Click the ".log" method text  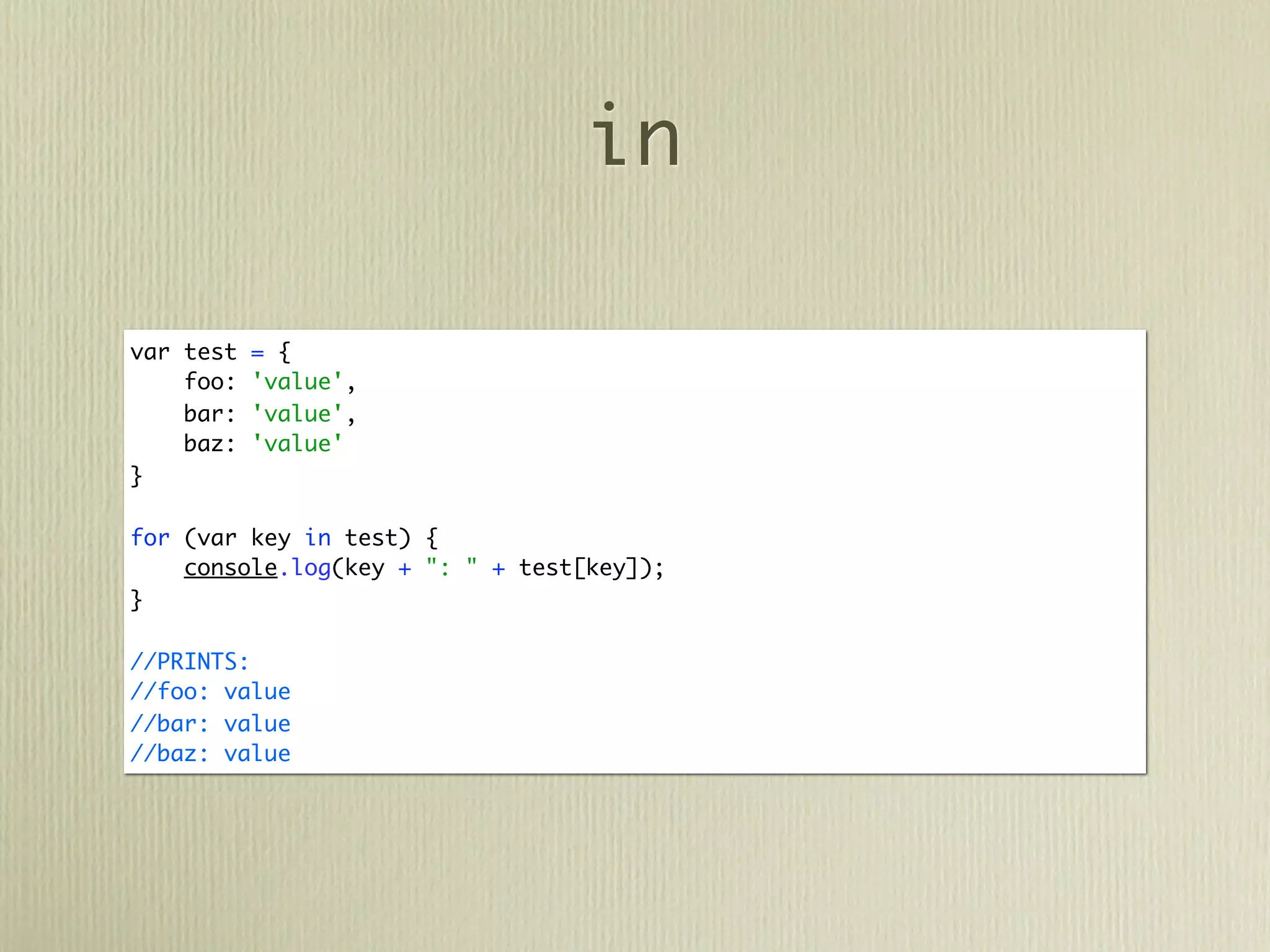tap(305, 568)
